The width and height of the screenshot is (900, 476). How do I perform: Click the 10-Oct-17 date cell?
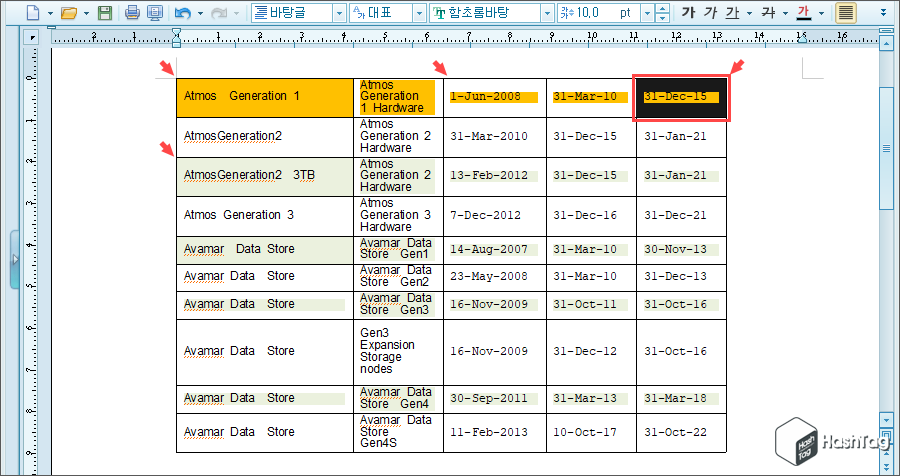pyautogui.click(x=591, y=433)
